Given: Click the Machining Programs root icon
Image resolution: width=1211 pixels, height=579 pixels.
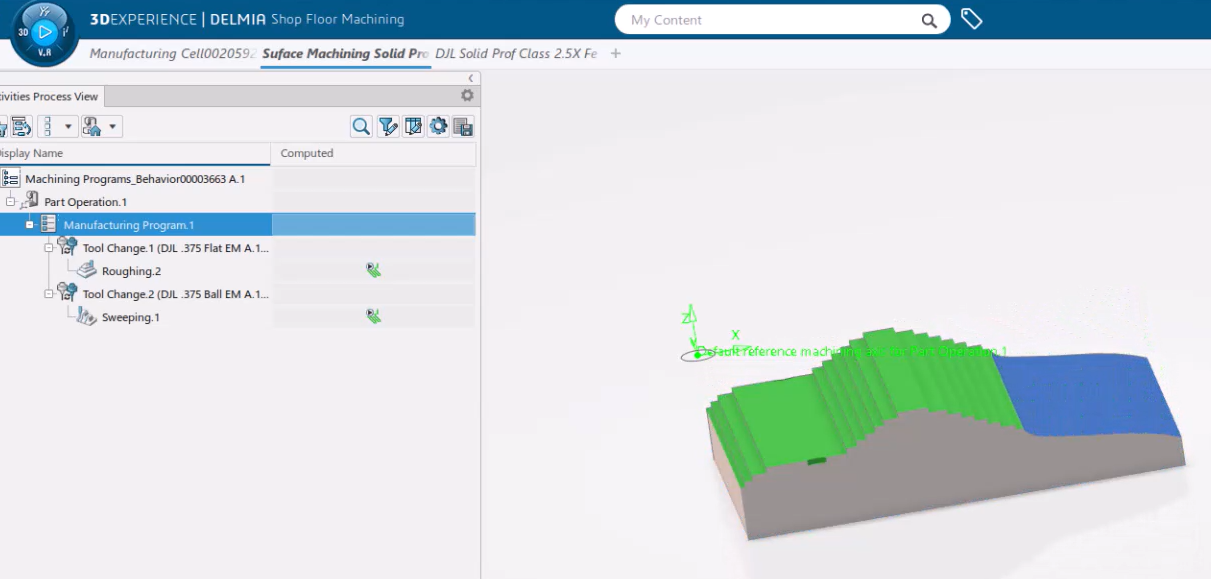Looking at the screenshot, I should pyautogui.click(x=11, y=179).
